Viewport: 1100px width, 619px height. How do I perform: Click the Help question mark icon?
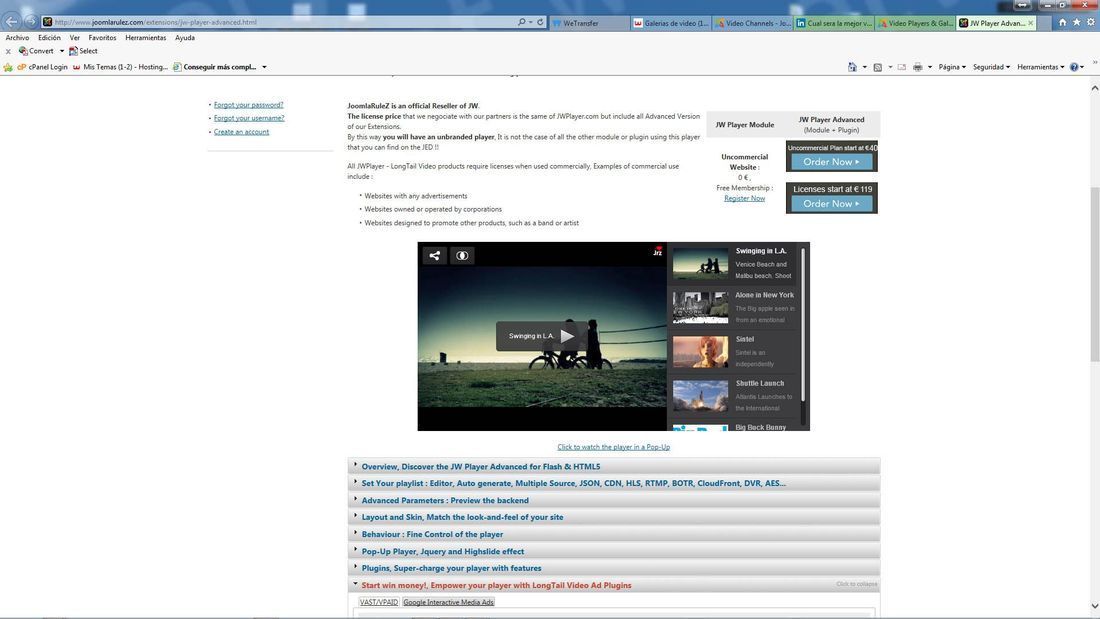1074,67
